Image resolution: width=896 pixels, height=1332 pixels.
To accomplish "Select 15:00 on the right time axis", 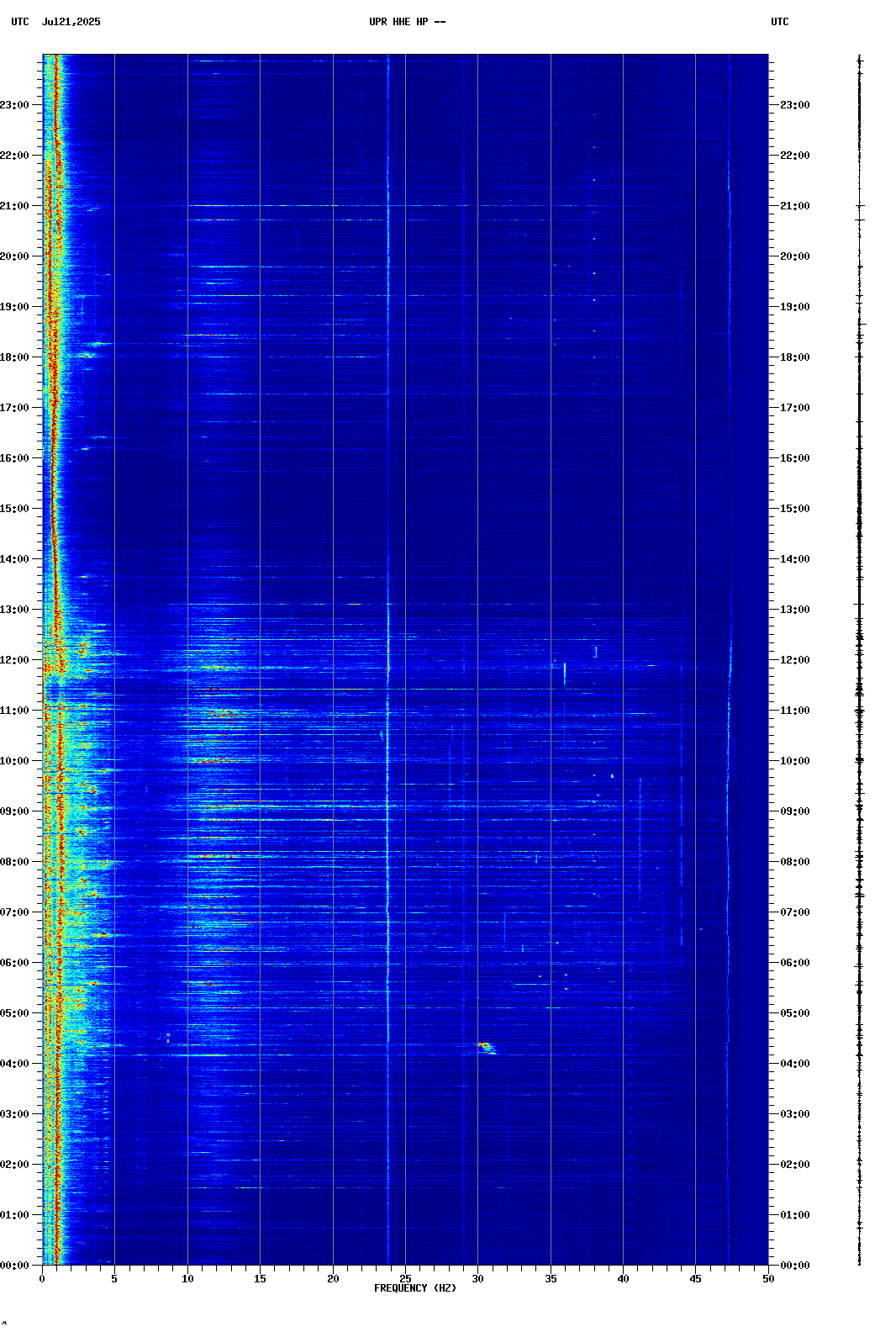I will click(795, 509).
